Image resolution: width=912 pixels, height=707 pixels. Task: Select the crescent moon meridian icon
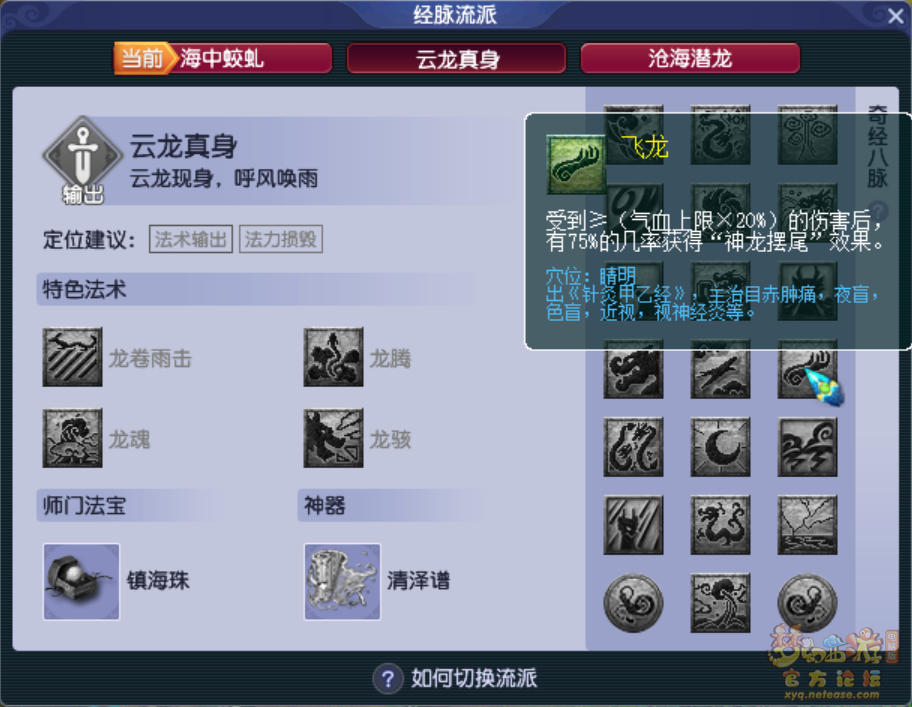[720, 447]
